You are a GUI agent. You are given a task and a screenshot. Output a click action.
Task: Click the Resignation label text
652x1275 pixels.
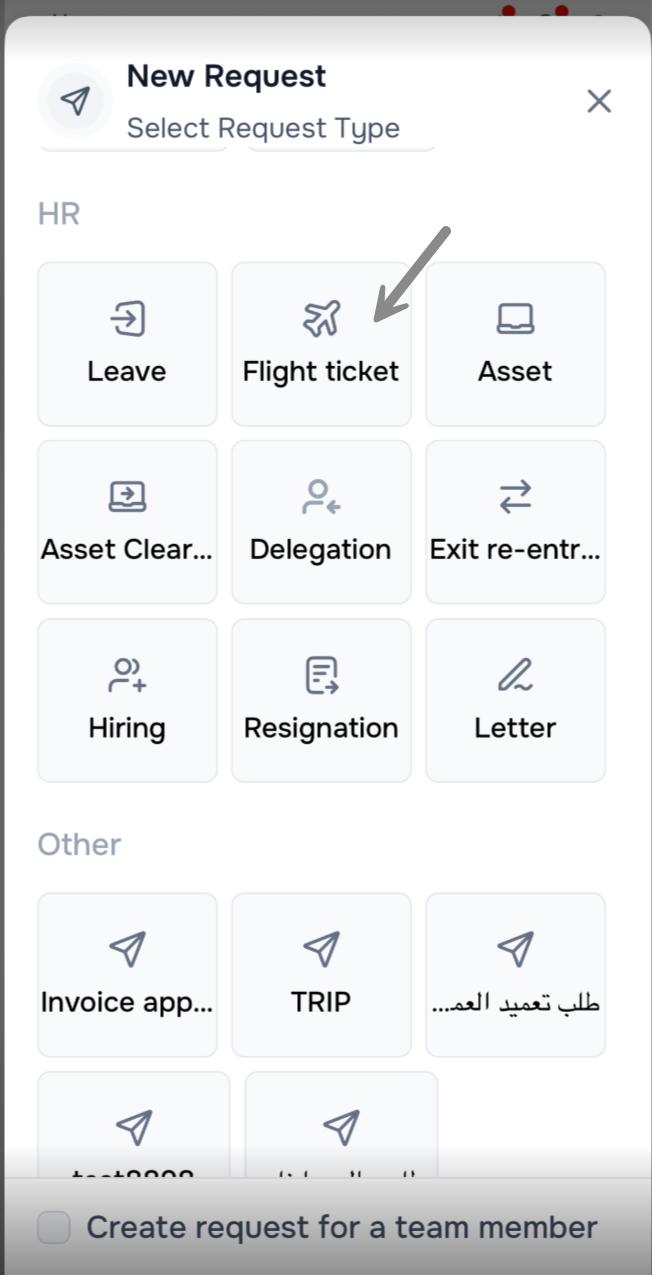point(321,728)
